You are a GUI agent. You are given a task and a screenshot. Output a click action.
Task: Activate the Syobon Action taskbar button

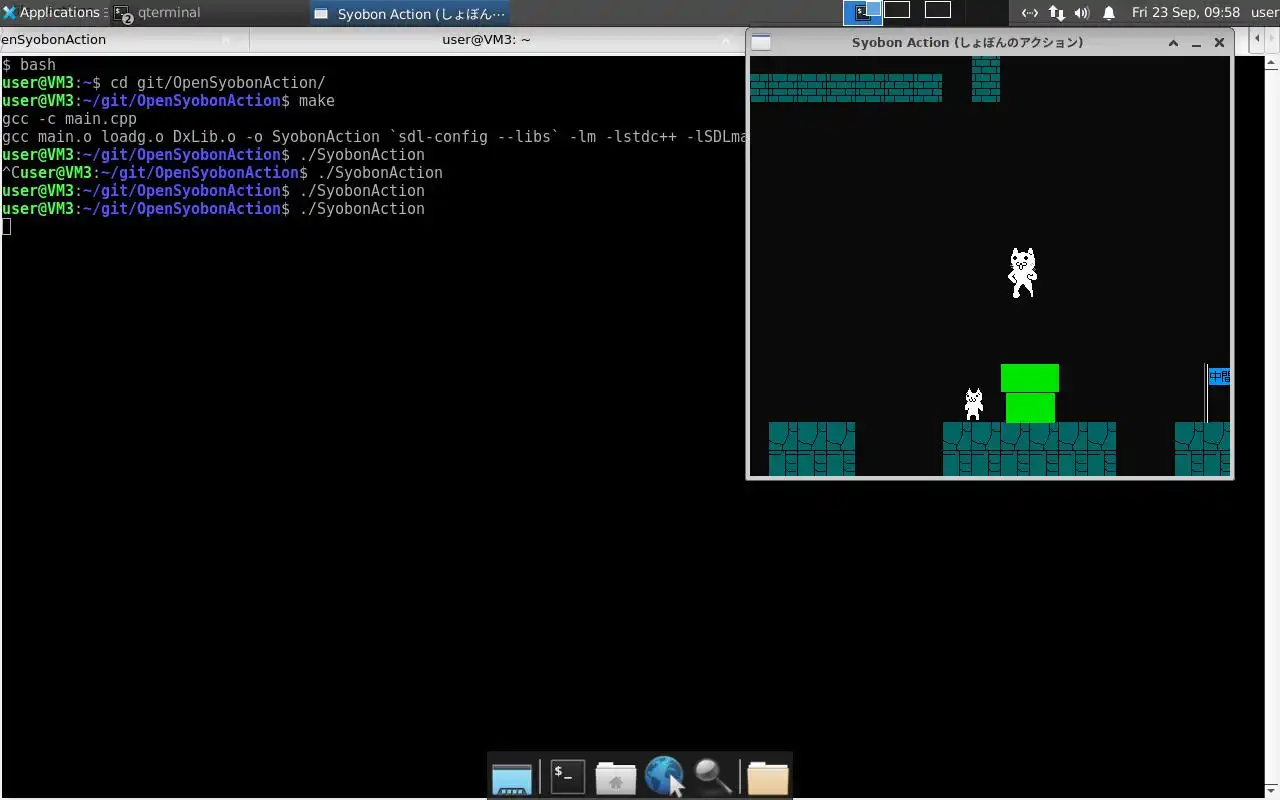(410, 14)
